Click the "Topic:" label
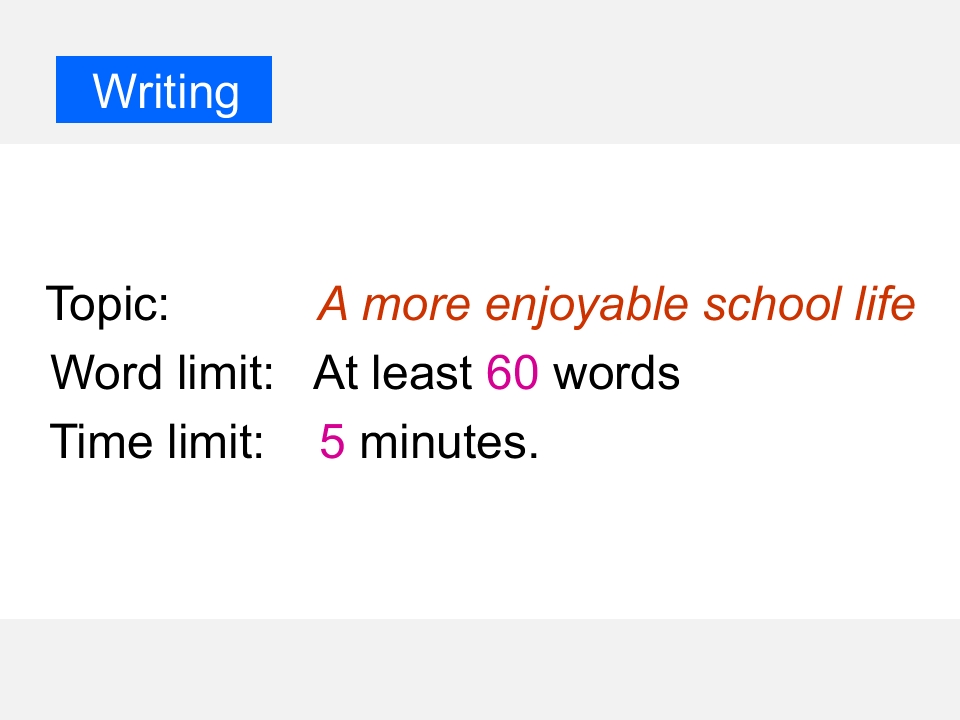 [x=108, y=304]
